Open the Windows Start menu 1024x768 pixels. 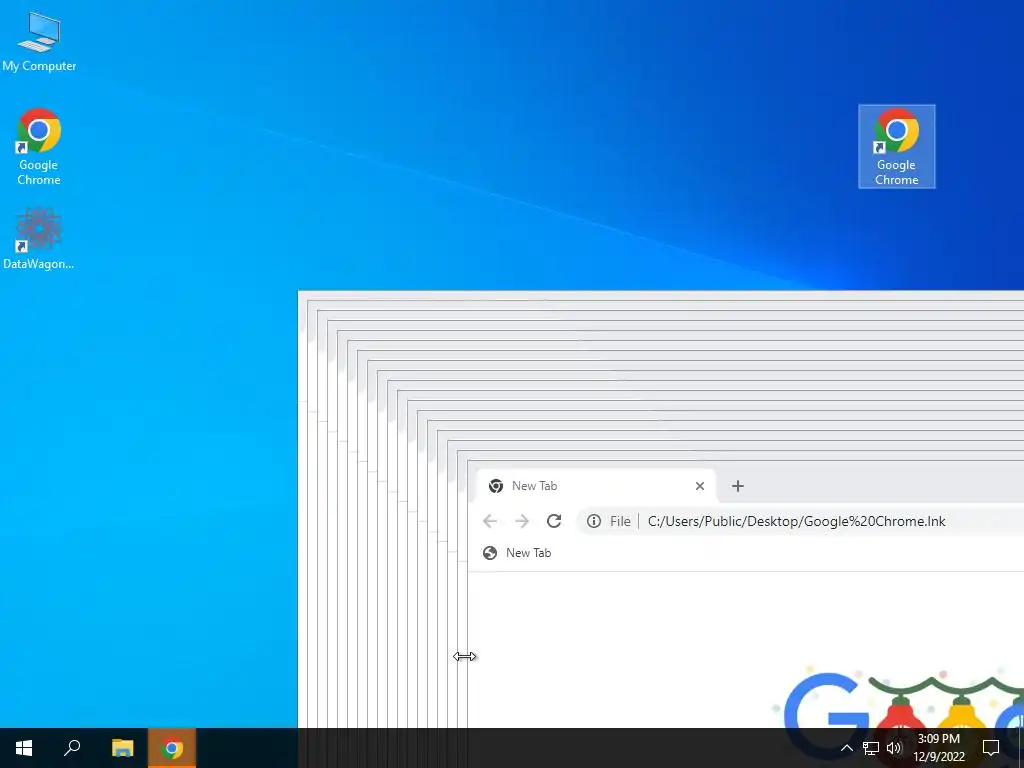(x=24, y=748)
